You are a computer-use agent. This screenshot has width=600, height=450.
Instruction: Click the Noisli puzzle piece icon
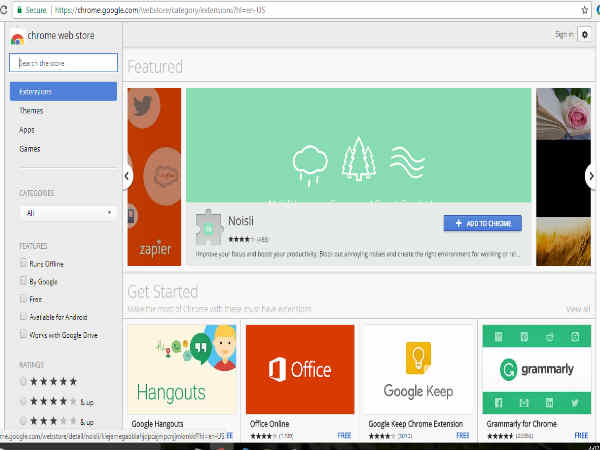pos(209,228)
